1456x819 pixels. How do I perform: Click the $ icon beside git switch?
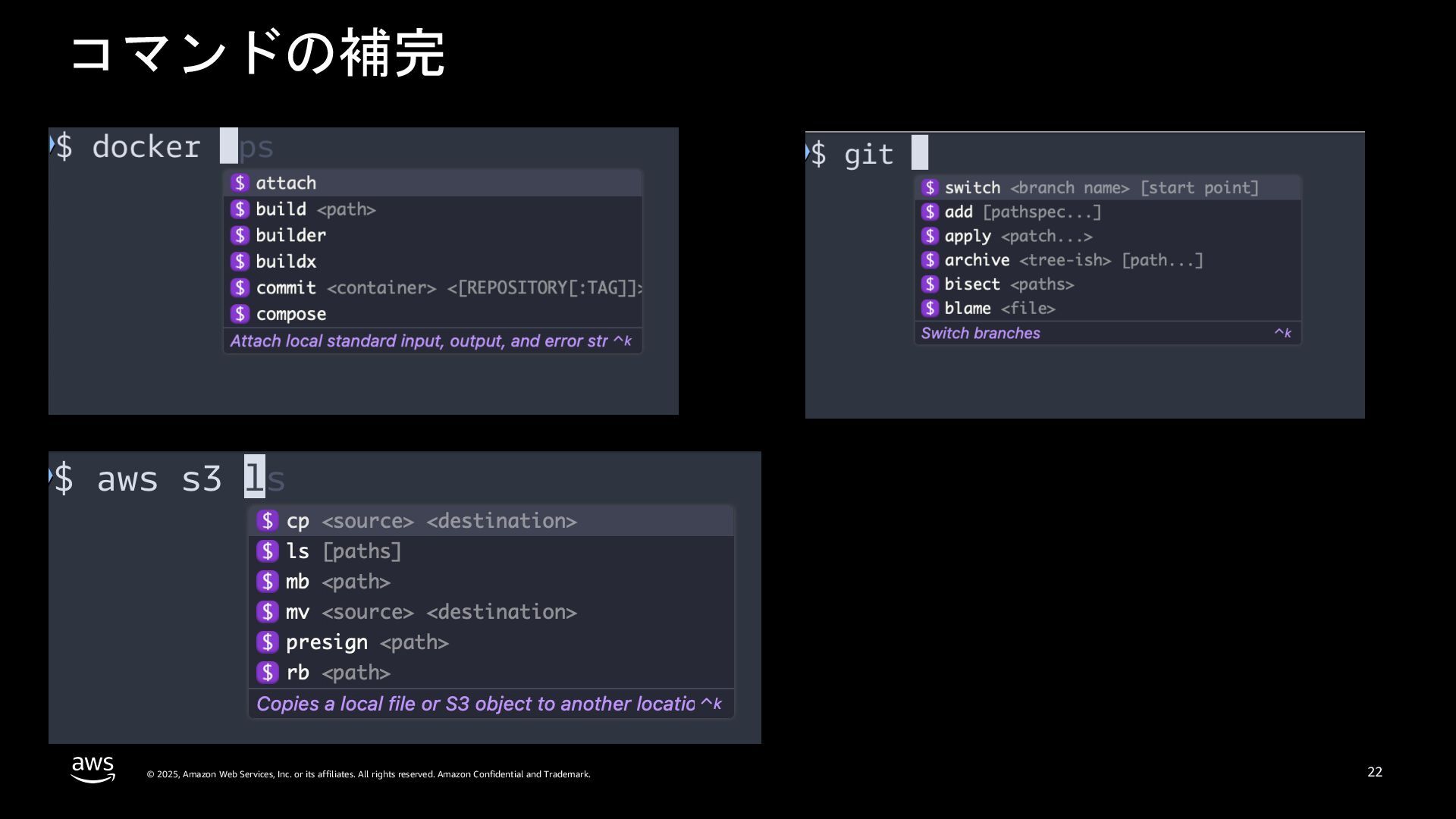tap(930, 188)
